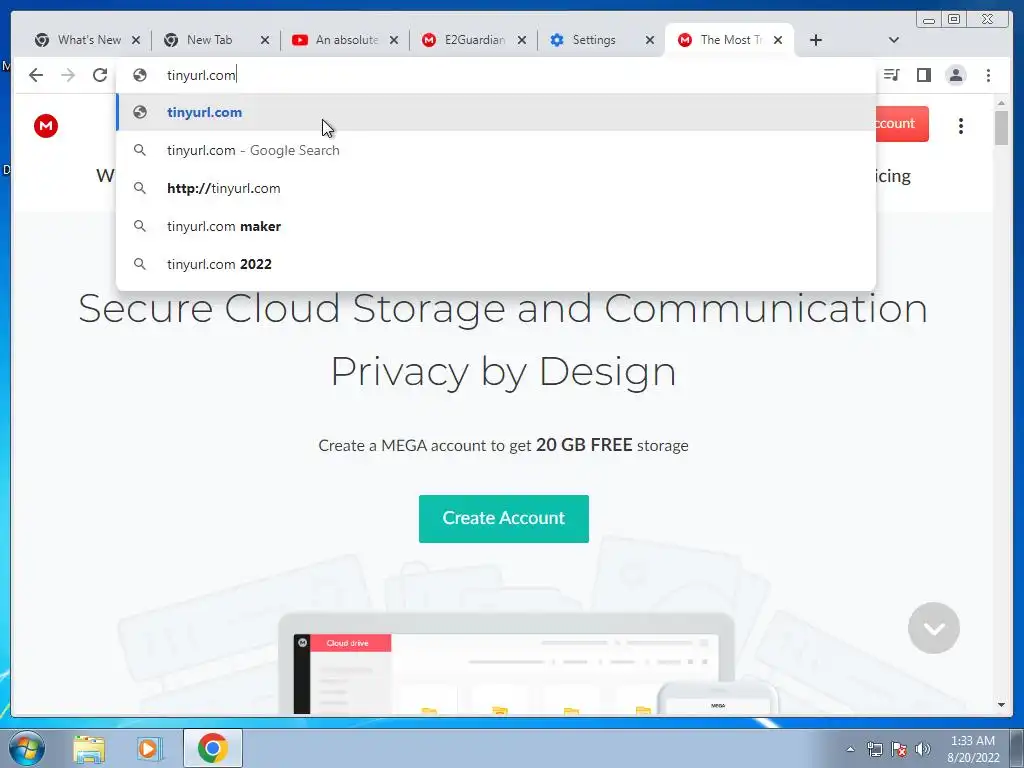Click the Cloud drive label in preview
Viewport: 1024px width, 768px height.
pyautogui.click(x=347, y=643)
